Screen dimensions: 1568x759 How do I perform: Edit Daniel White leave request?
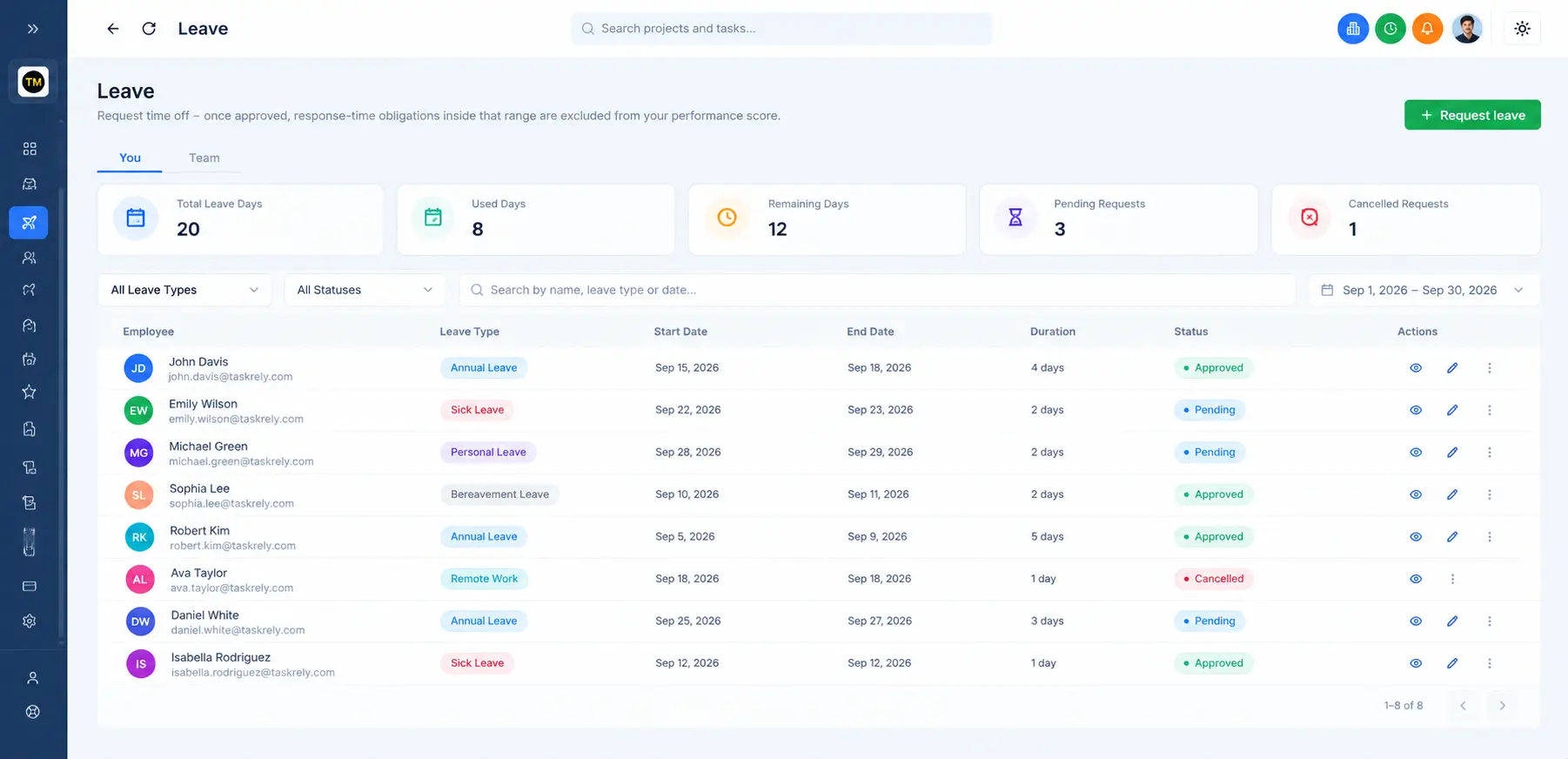tap(1452, 621)
